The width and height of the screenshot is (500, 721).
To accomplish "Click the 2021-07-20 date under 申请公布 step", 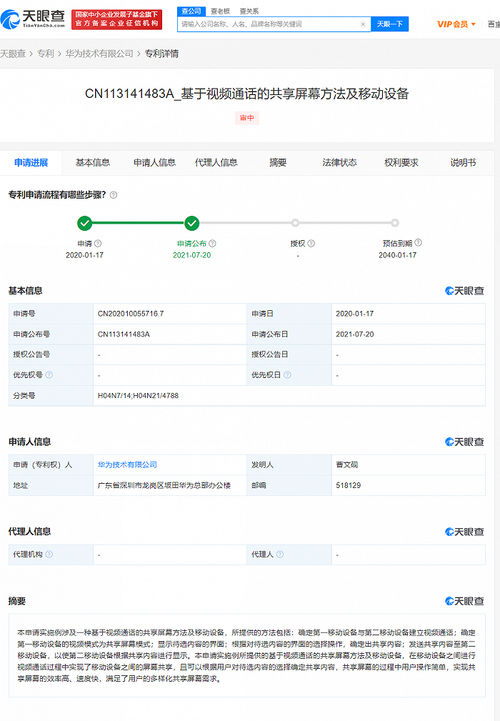I will (x=192, y=255).
